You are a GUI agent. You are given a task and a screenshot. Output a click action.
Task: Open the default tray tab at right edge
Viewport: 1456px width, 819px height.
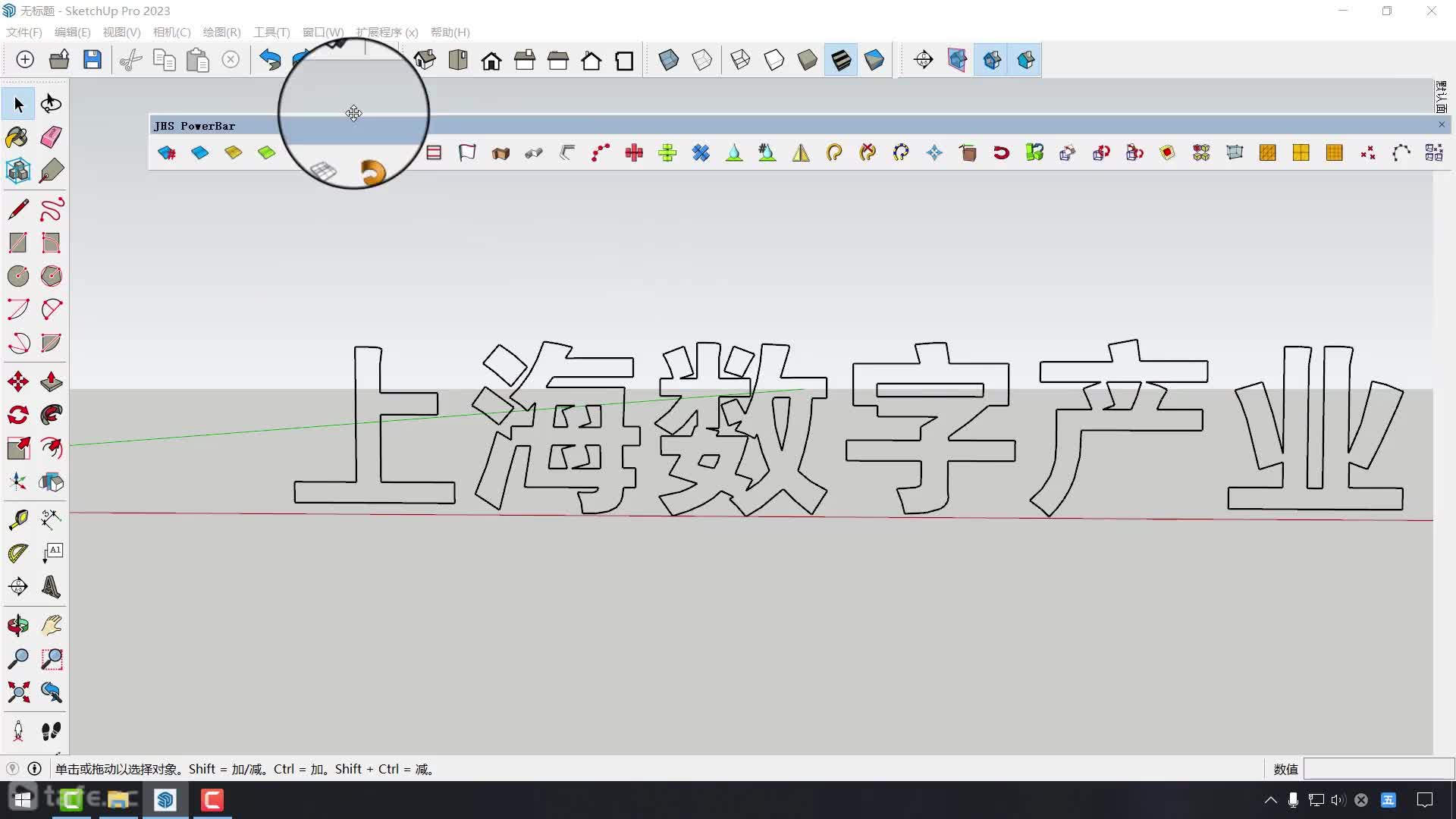click(1441, 96)
